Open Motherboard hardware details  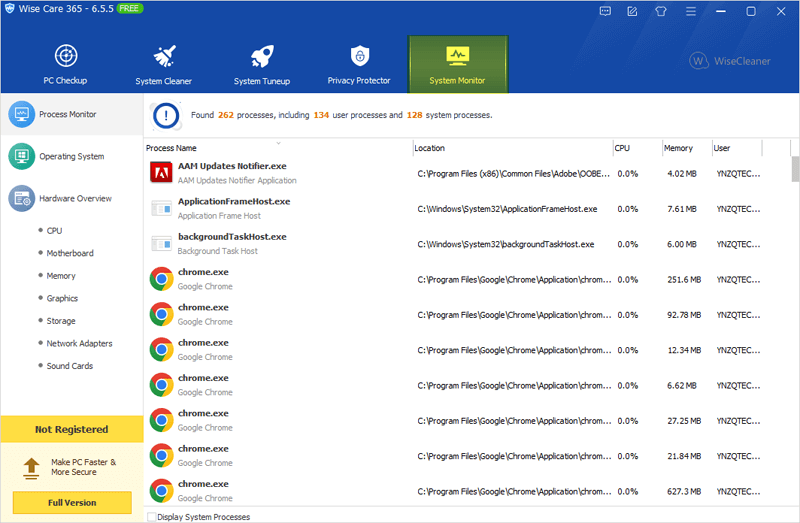coord(70,253)
